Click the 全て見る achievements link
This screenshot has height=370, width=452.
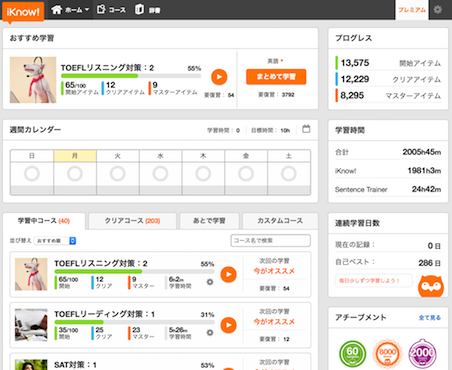coord(430,318)
